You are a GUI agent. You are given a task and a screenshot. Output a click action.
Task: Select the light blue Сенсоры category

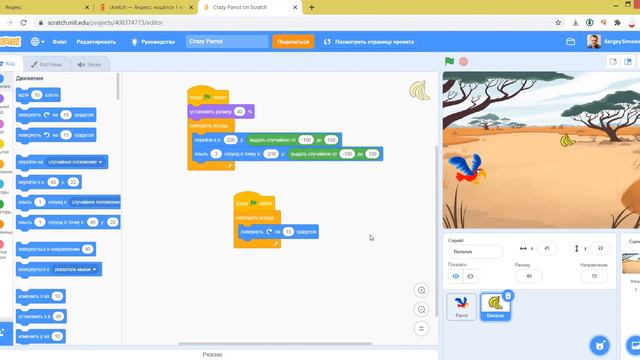tap(2, 184)
